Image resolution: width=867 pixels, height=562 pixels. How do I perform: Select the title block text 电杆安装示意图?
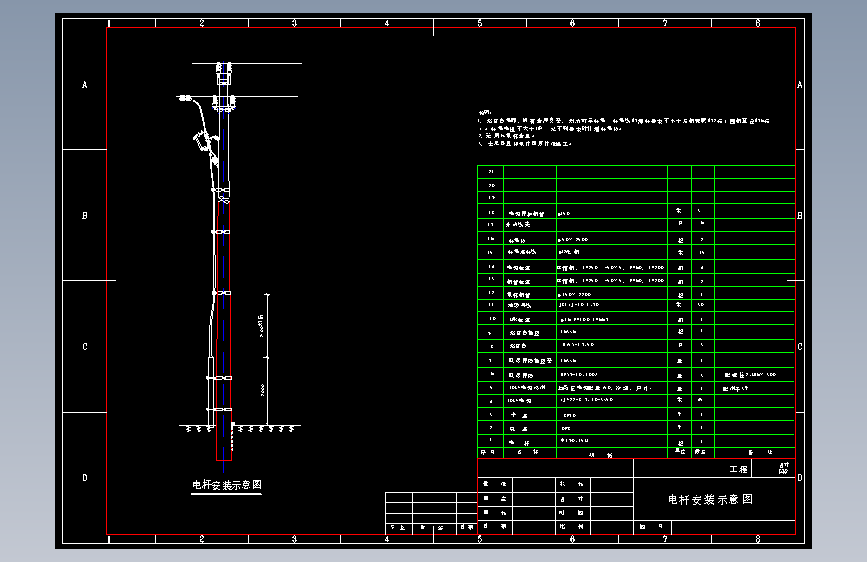coord(710,499)
